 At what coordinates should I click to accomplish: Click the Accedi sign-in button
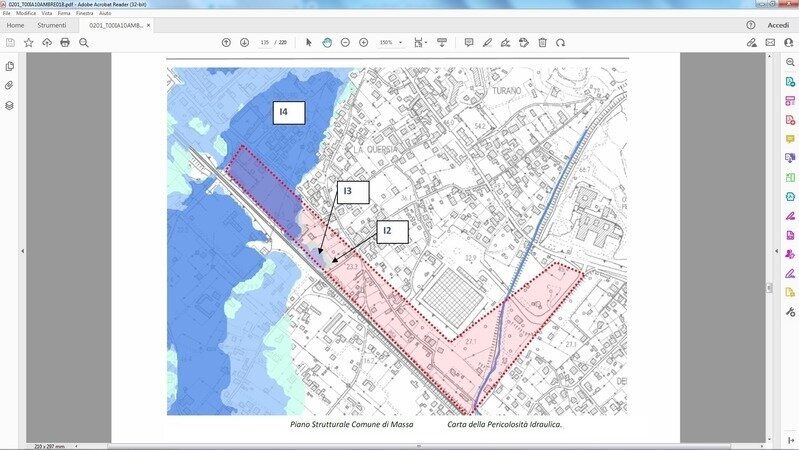coord(777,25)
